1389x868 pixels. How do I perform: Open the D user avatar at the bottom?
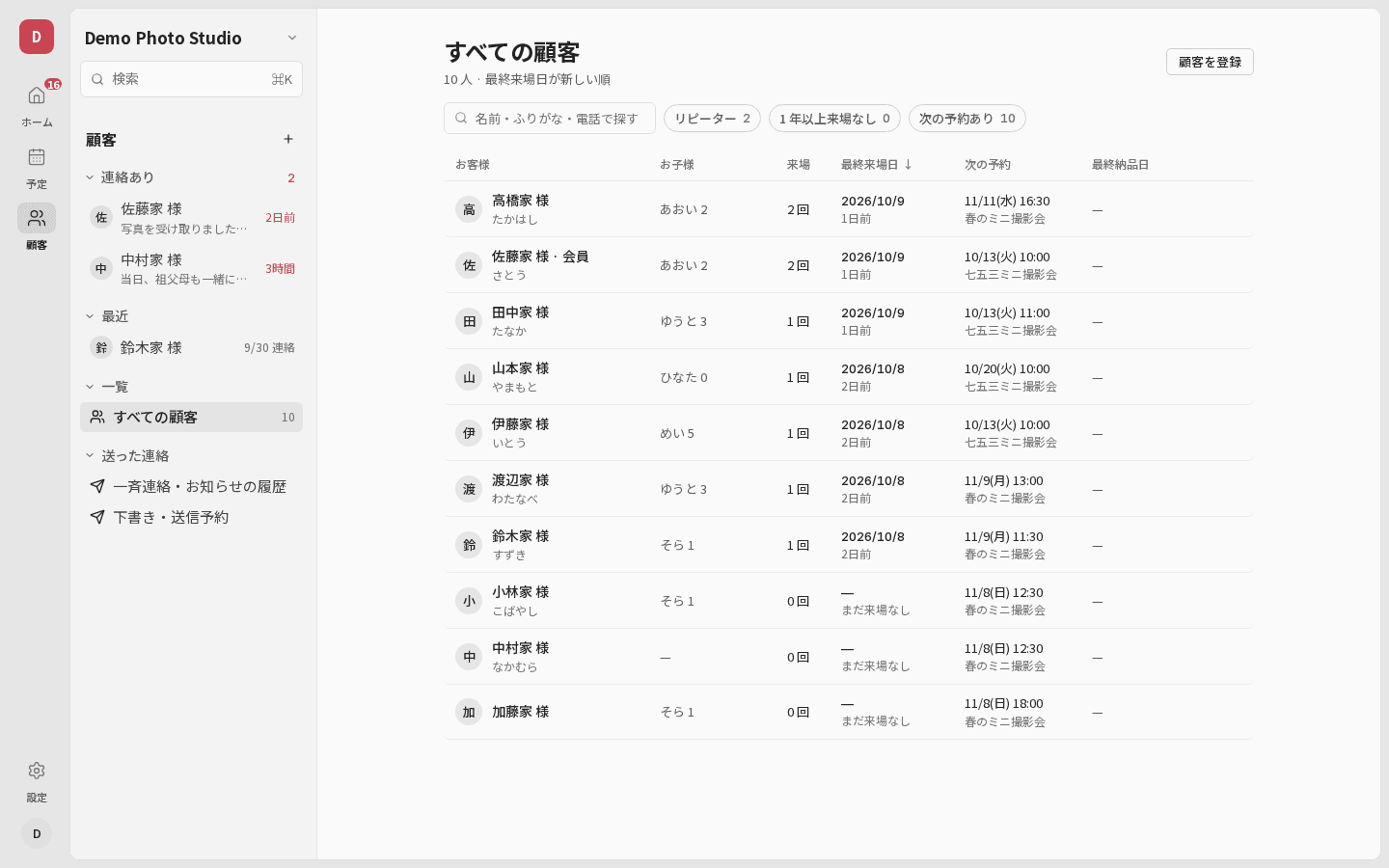tap(37, 833)
